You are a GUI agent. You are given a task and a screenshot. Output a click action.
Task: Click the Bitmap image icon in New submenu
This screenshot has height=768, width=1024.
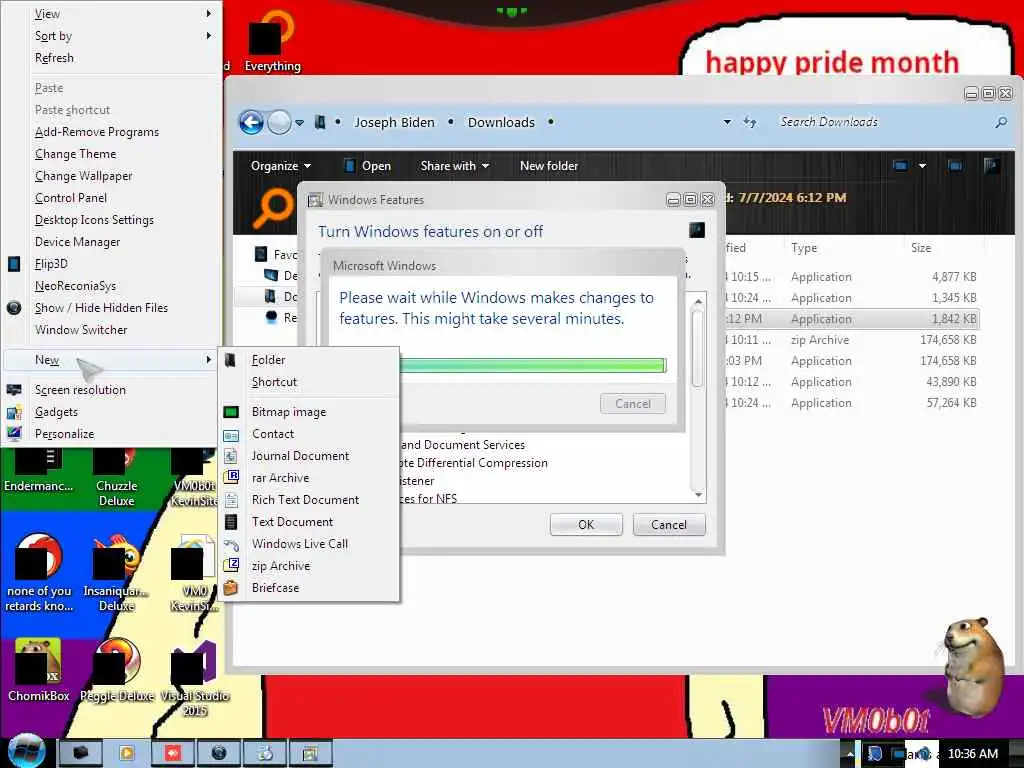(231, 411)
